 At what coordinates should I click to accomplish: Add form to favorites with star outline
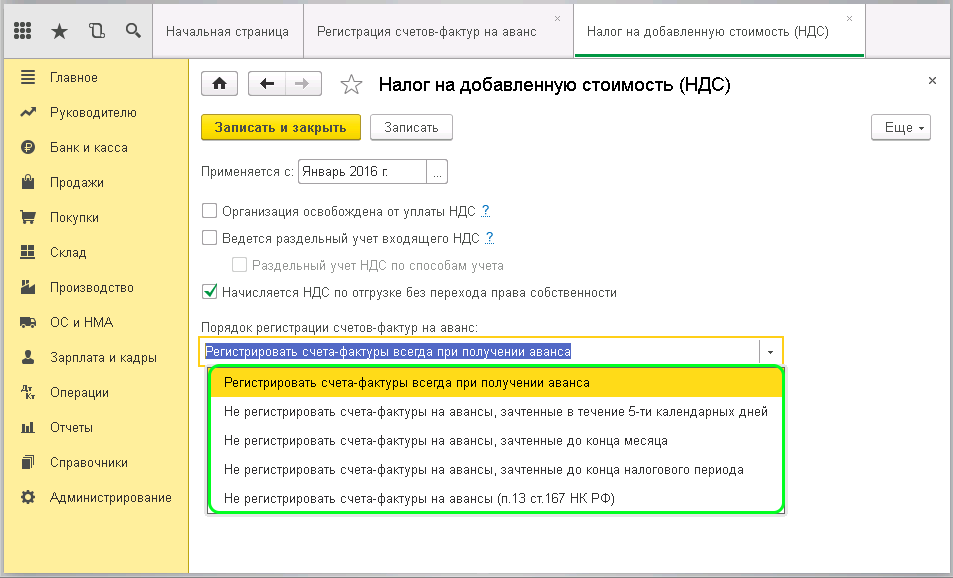pyautogui.click(x=351, y=86)
